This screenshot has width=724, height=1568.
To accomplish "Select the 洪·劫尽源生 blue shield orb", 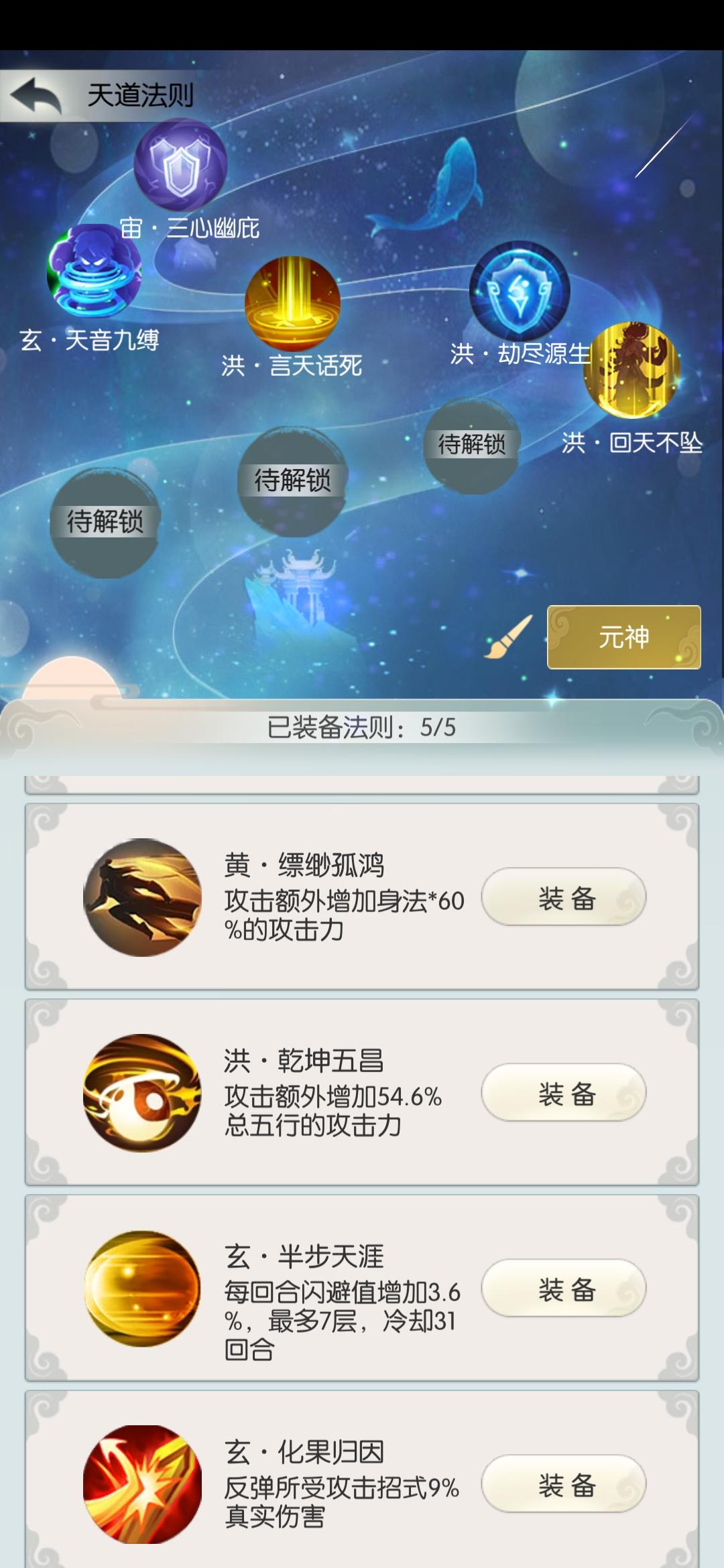I will pos(520,291).
